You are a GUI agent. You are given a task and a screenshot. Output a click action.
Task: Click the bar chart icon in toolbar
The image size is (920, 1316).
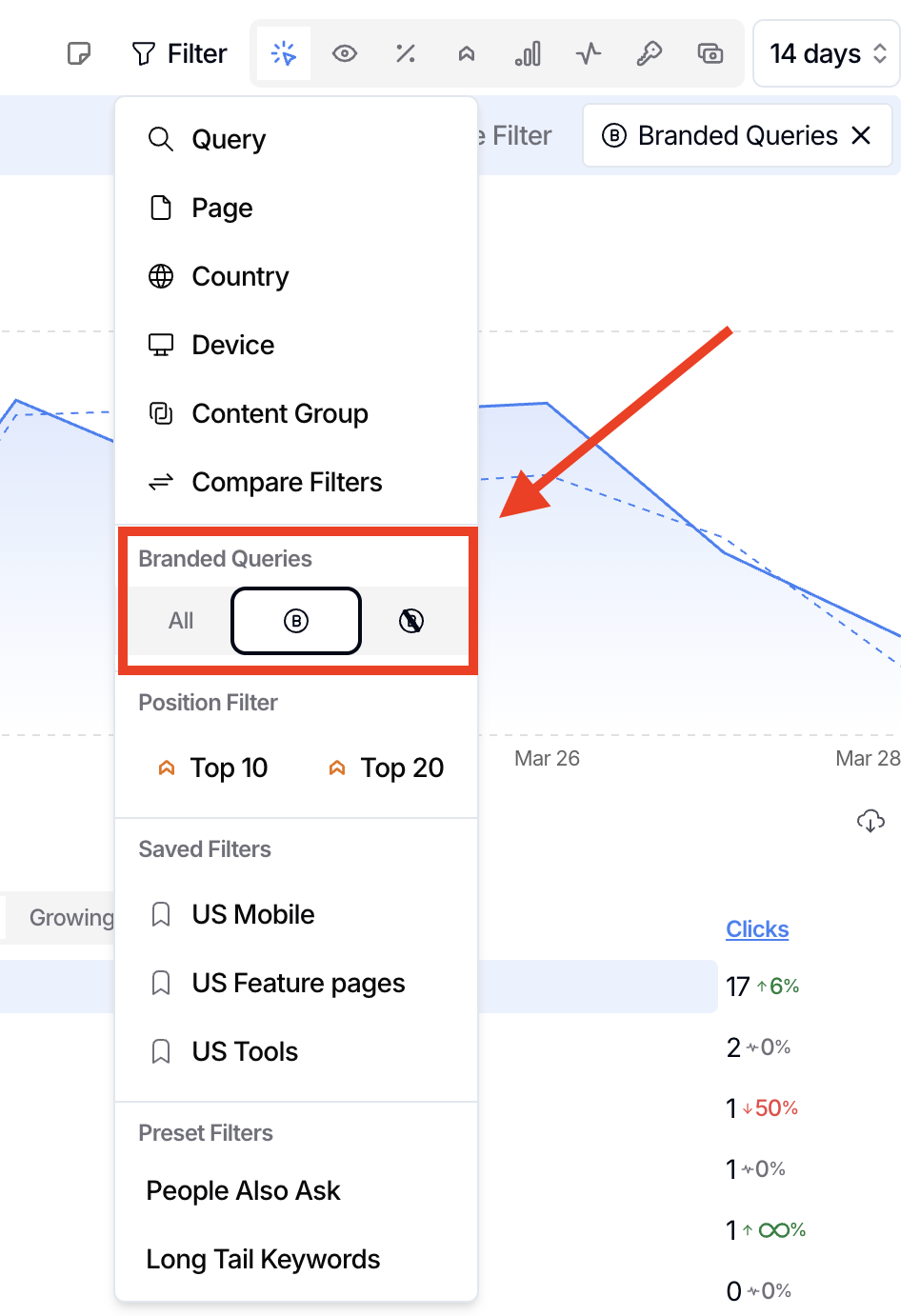pos(528,53)
